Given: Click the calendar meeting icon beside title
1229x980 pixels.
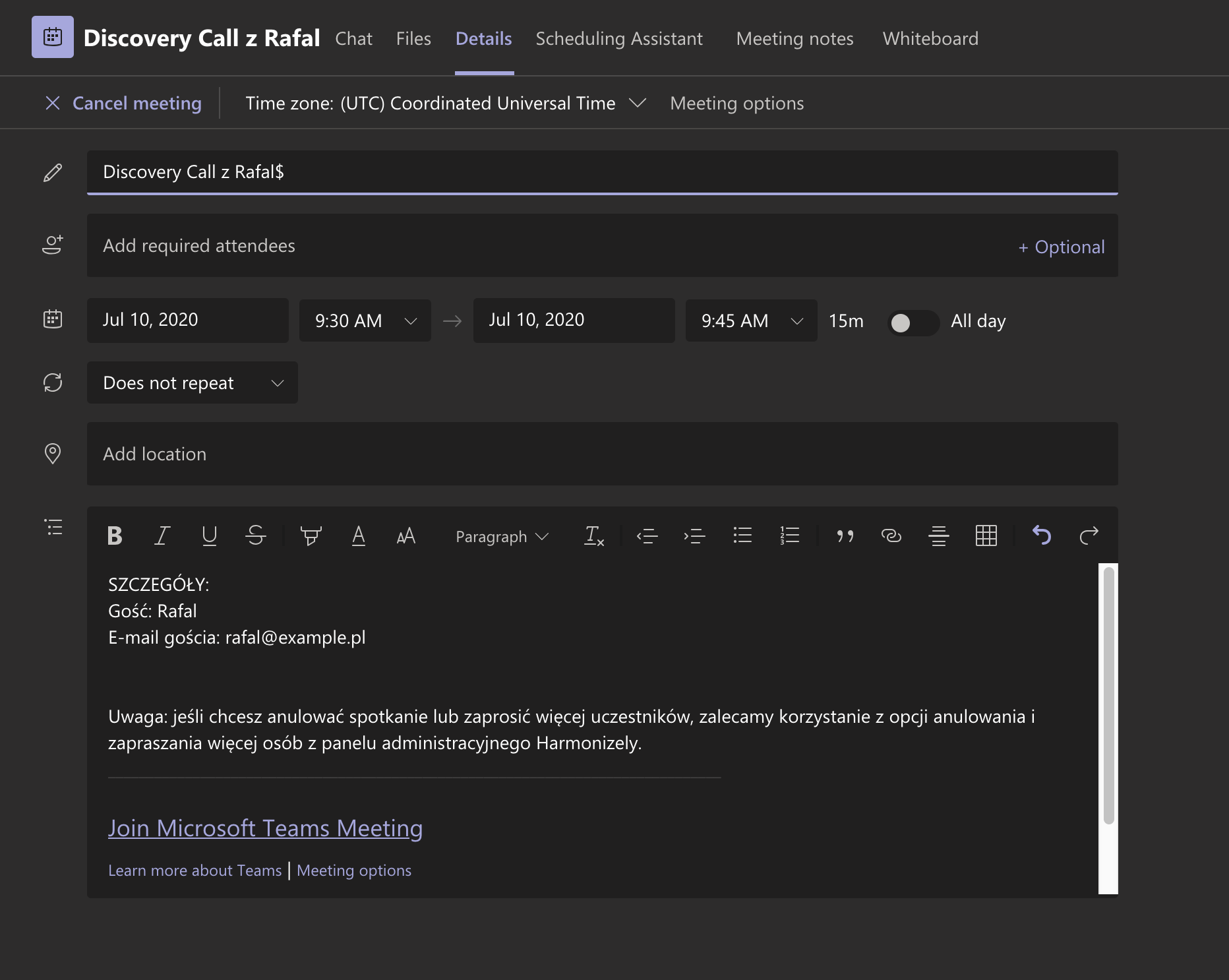Looking at the screenshot, I should click(x=53, y=37).
